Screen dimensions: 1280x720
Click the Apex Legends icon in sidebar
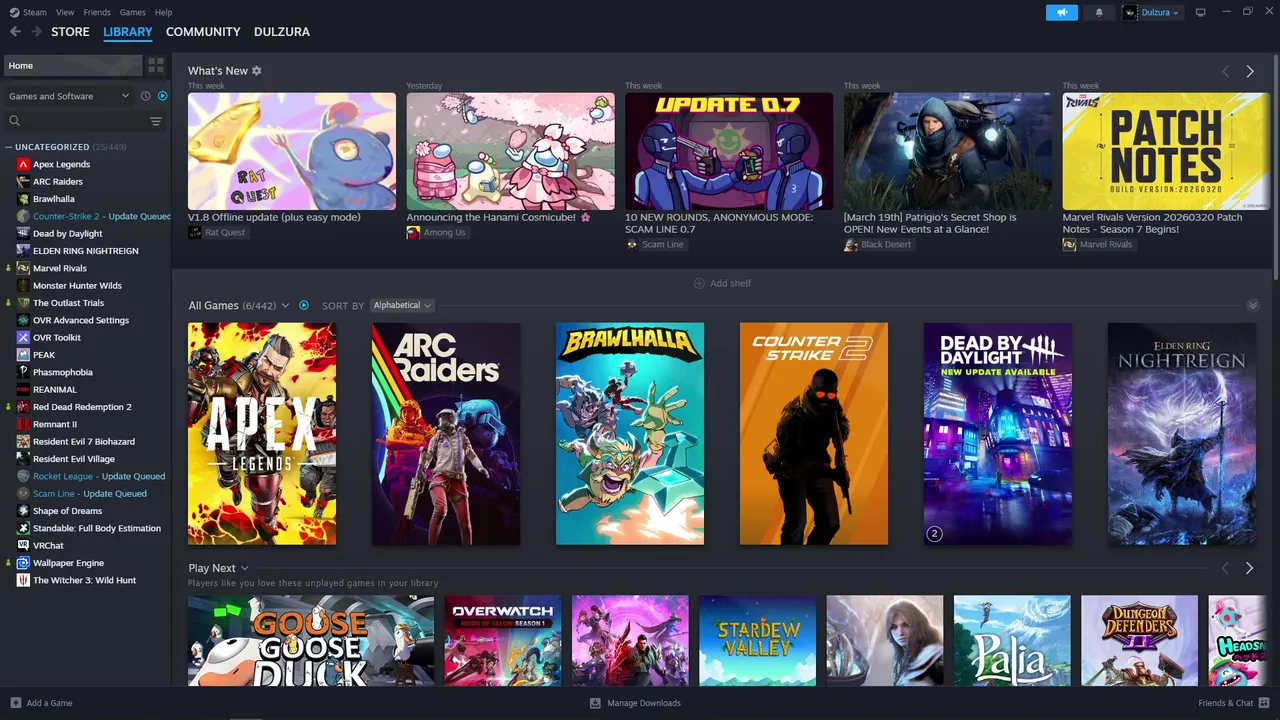tap(23, 164)
